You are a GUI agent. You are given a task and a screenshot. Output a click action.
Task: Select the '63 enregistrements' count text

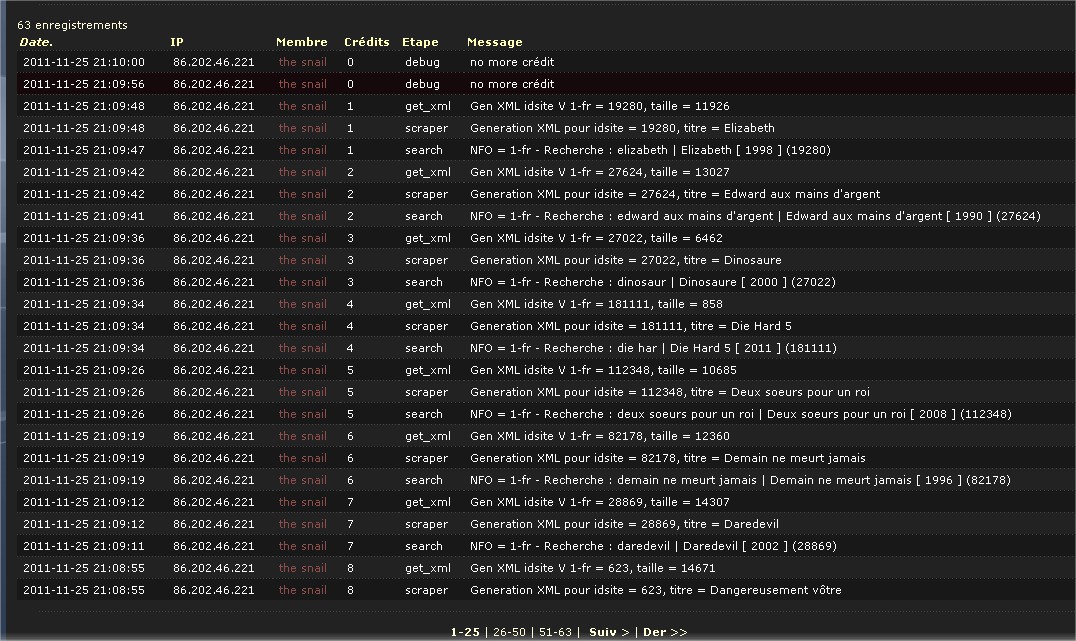[72, 25]
